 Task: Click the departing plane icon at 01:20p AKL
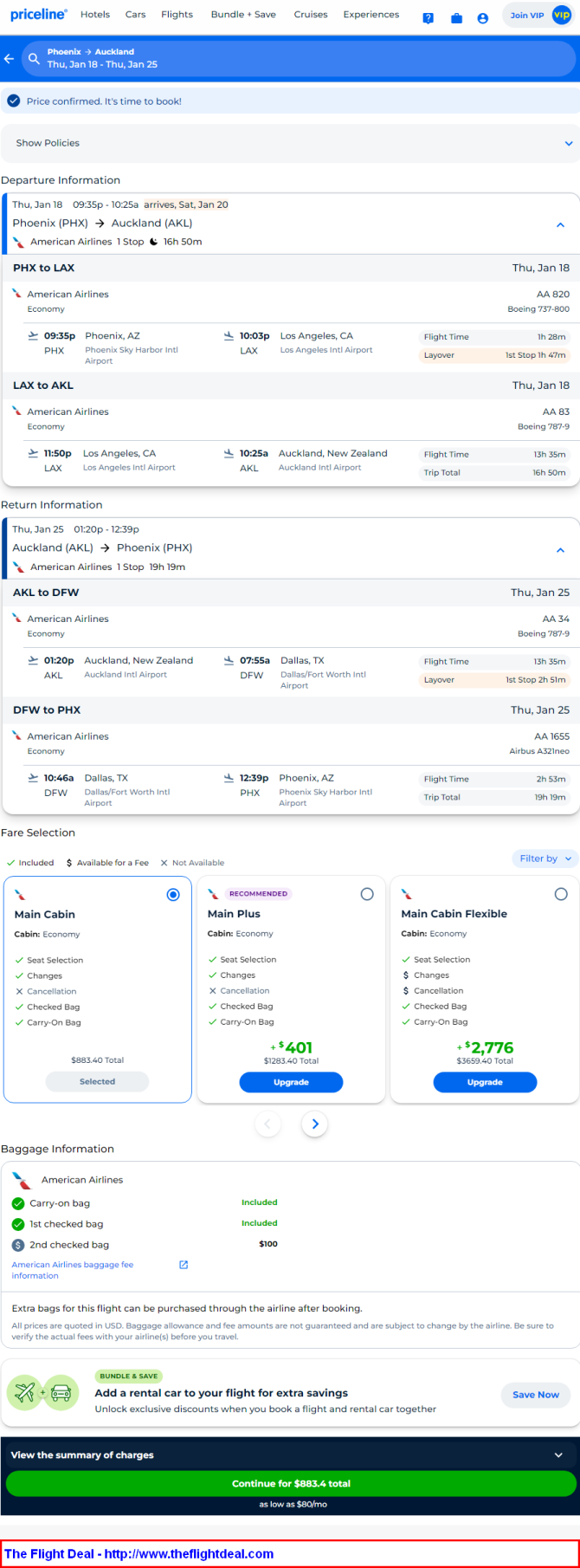[33, 660]
